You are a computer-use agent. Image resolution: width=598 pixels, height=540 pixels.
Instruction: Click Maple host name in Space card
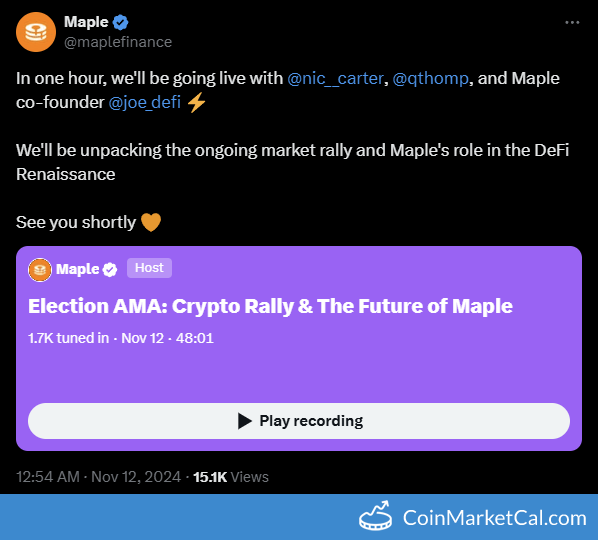pyautogui.click(x=78, y=269)
